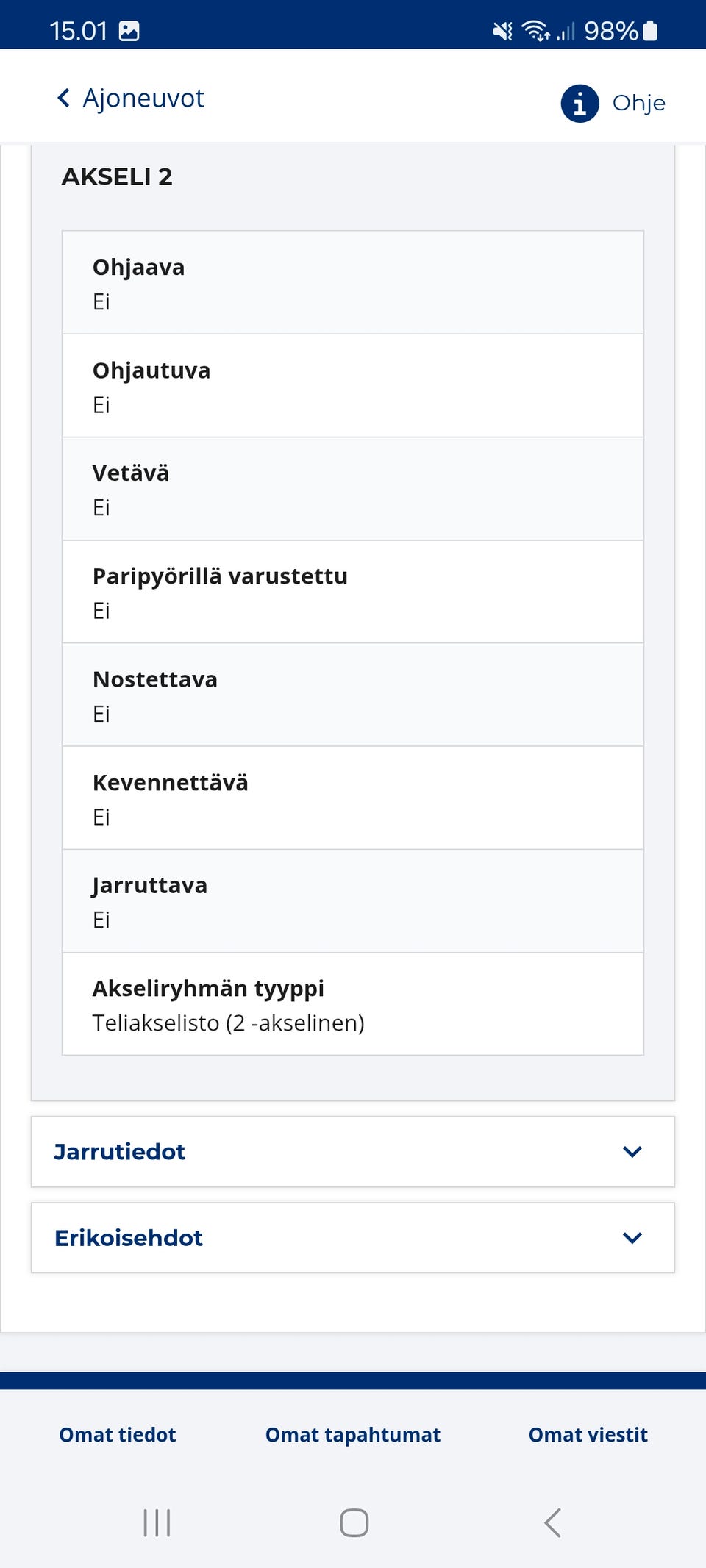706x1568 pixels.
Task: Tap the Ohje info icon
Action: (579, 104)
